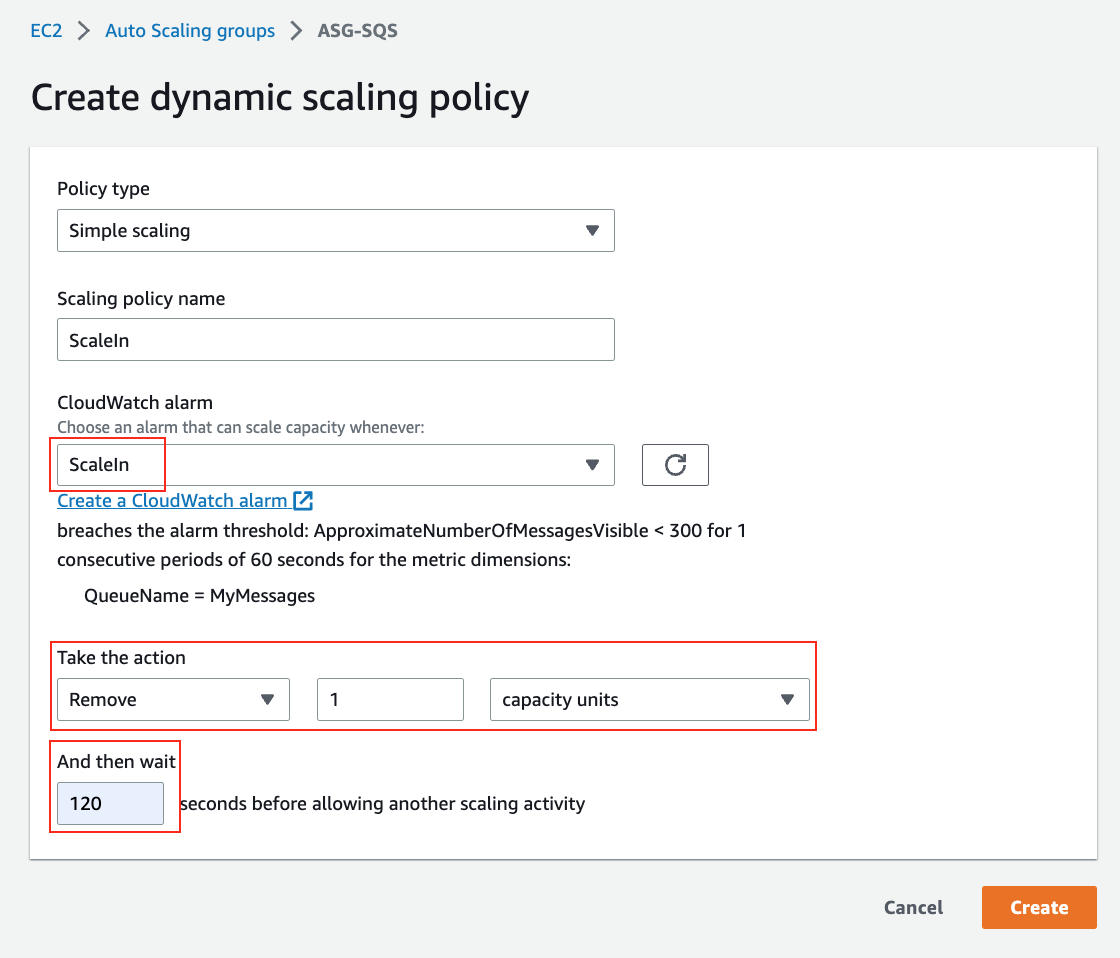Screen dimensions: 1120x958
Task: Open the capacity units dropdown
Action: click(649, 699)
